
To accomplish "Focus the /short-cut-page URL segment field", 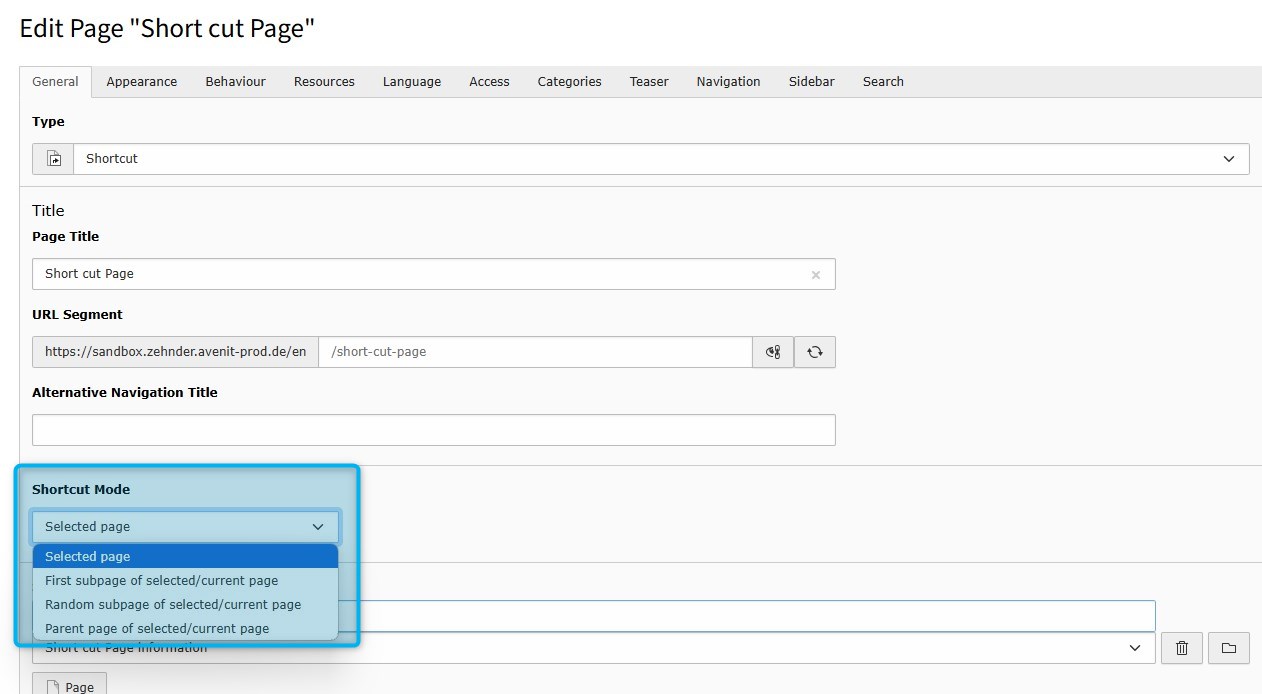I will (534, 352).
